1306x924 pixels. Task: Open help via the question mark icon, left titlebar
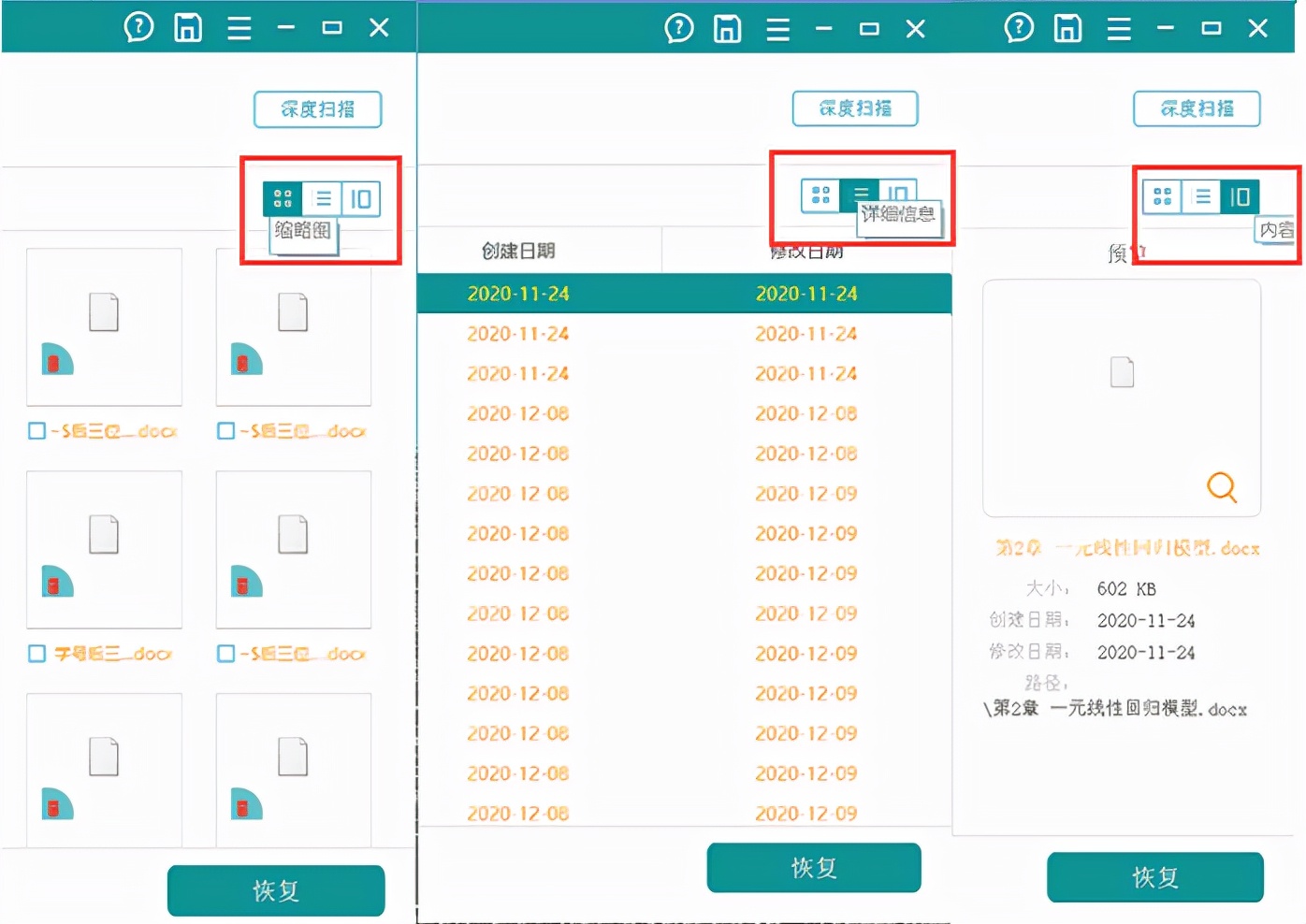(138, 27)
